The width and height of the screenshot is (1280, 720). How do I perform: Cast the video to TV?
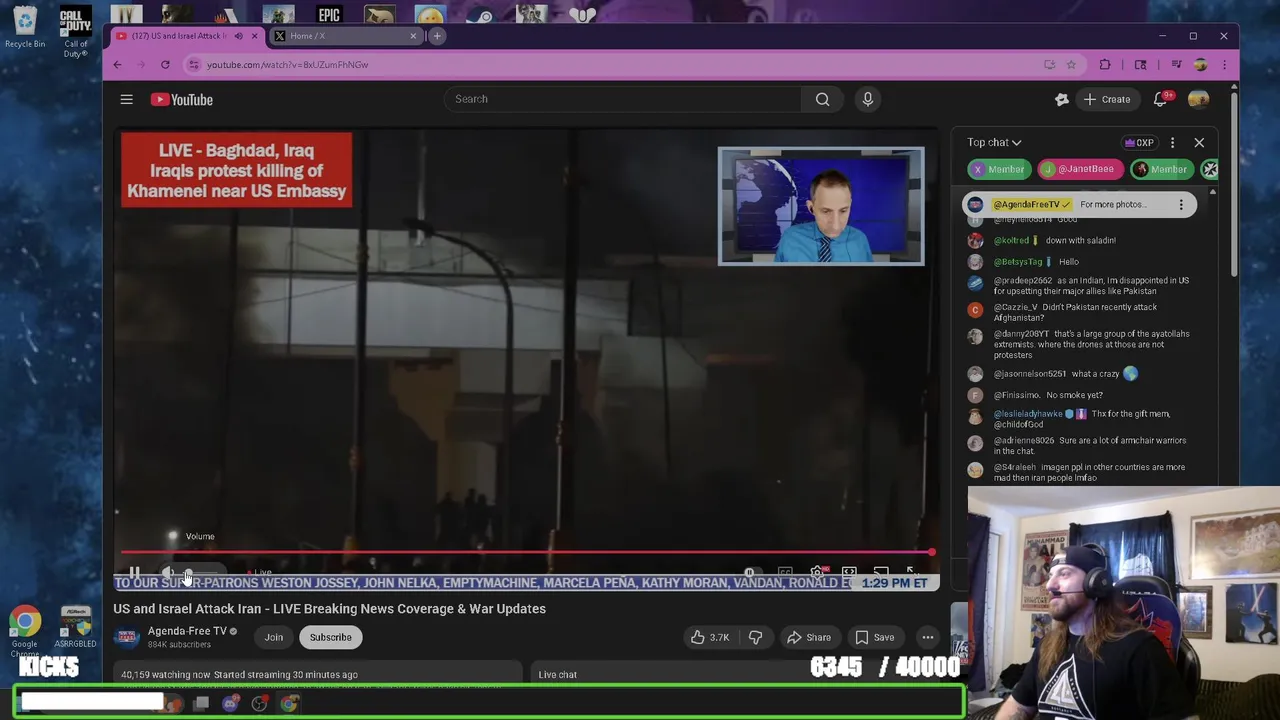[880, 573]
